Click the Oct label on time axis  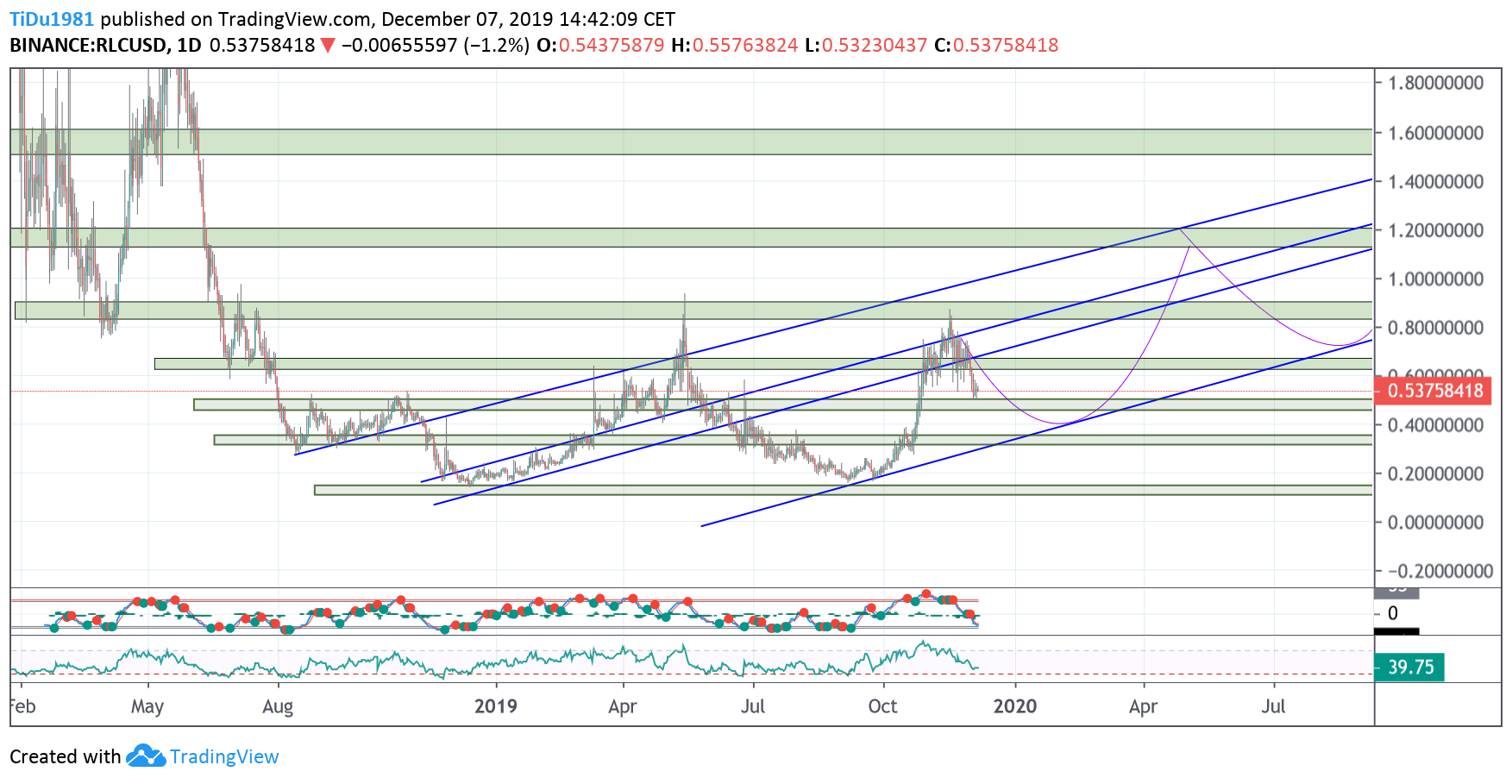point(882,706)
